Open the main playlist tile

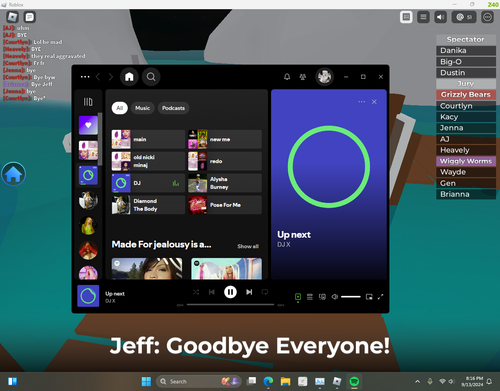[x=148, y=139]
